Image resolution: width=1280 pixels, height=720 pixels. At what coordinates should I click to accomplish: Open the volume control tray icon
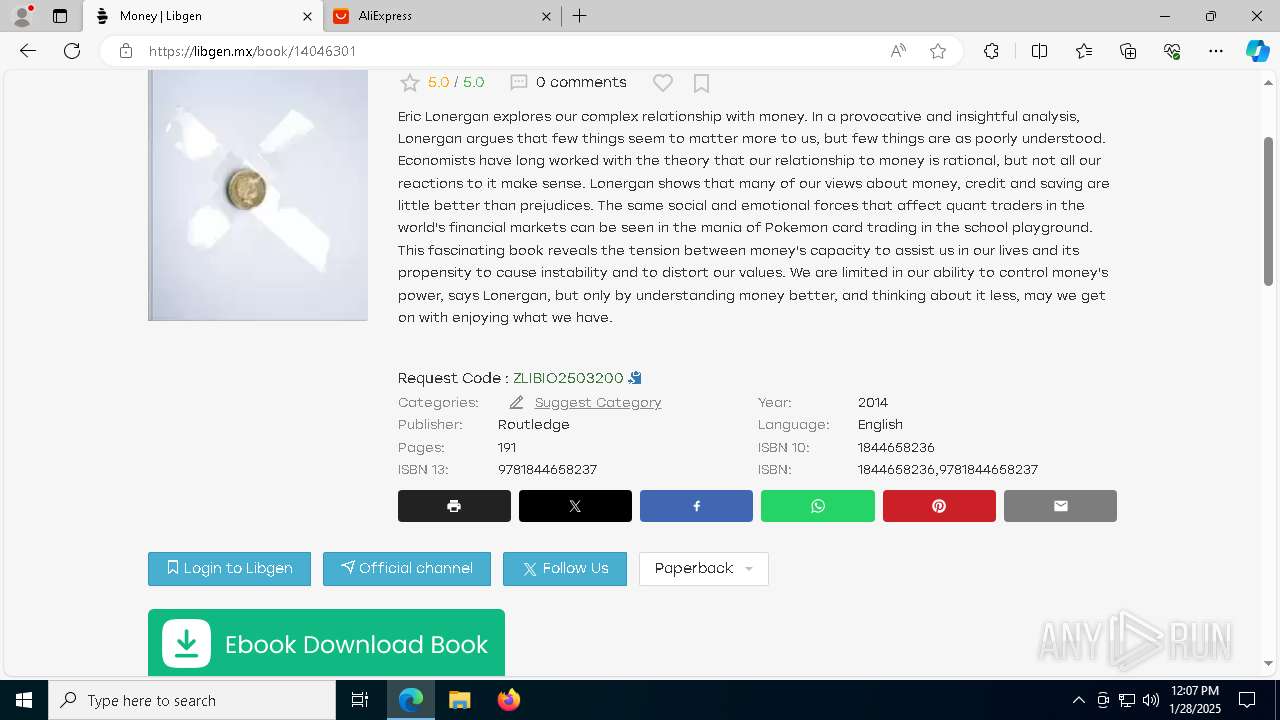click(x=1151, y=700)
